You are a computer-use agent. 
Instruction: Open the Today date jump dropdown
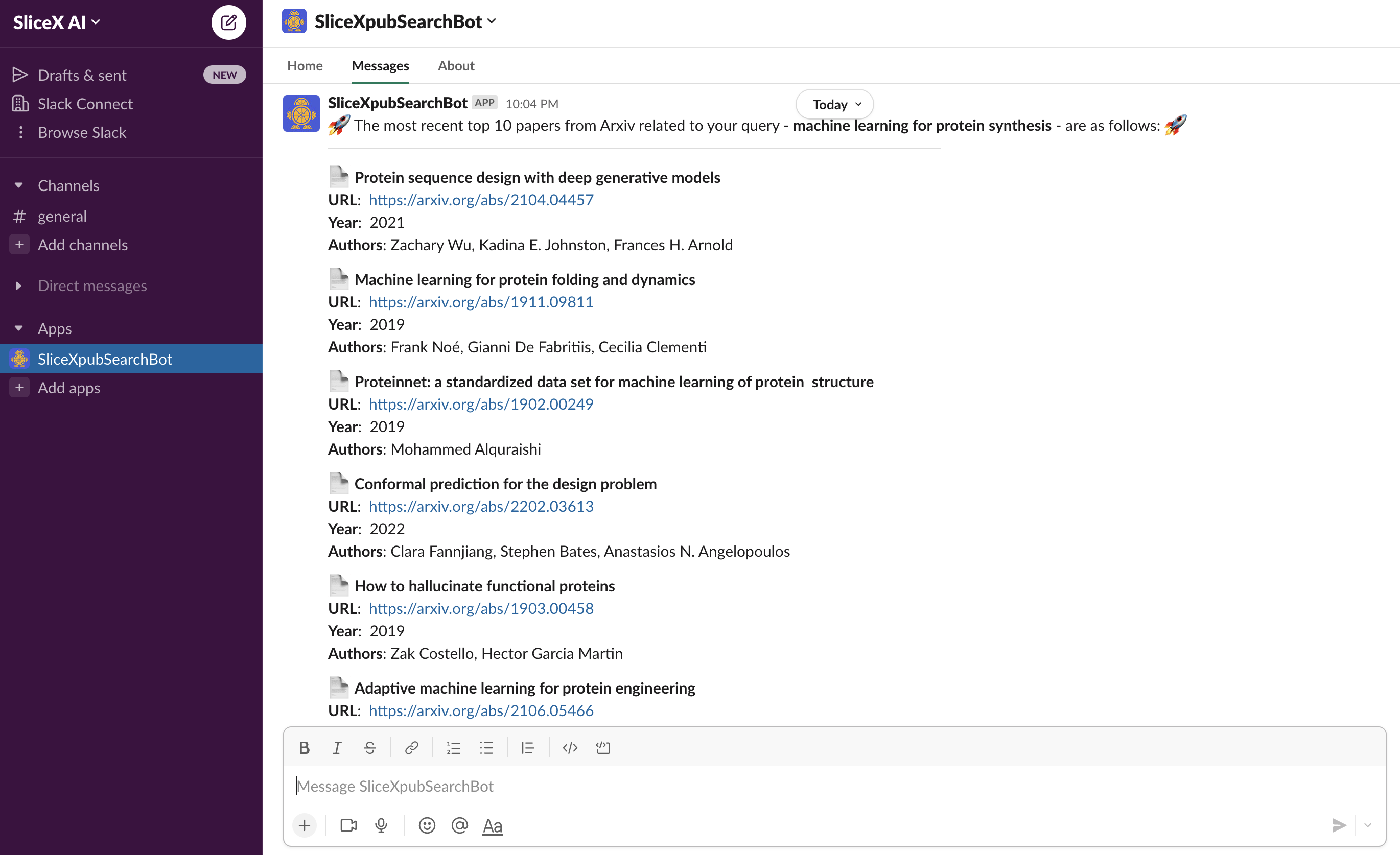(x=835, y=105)
